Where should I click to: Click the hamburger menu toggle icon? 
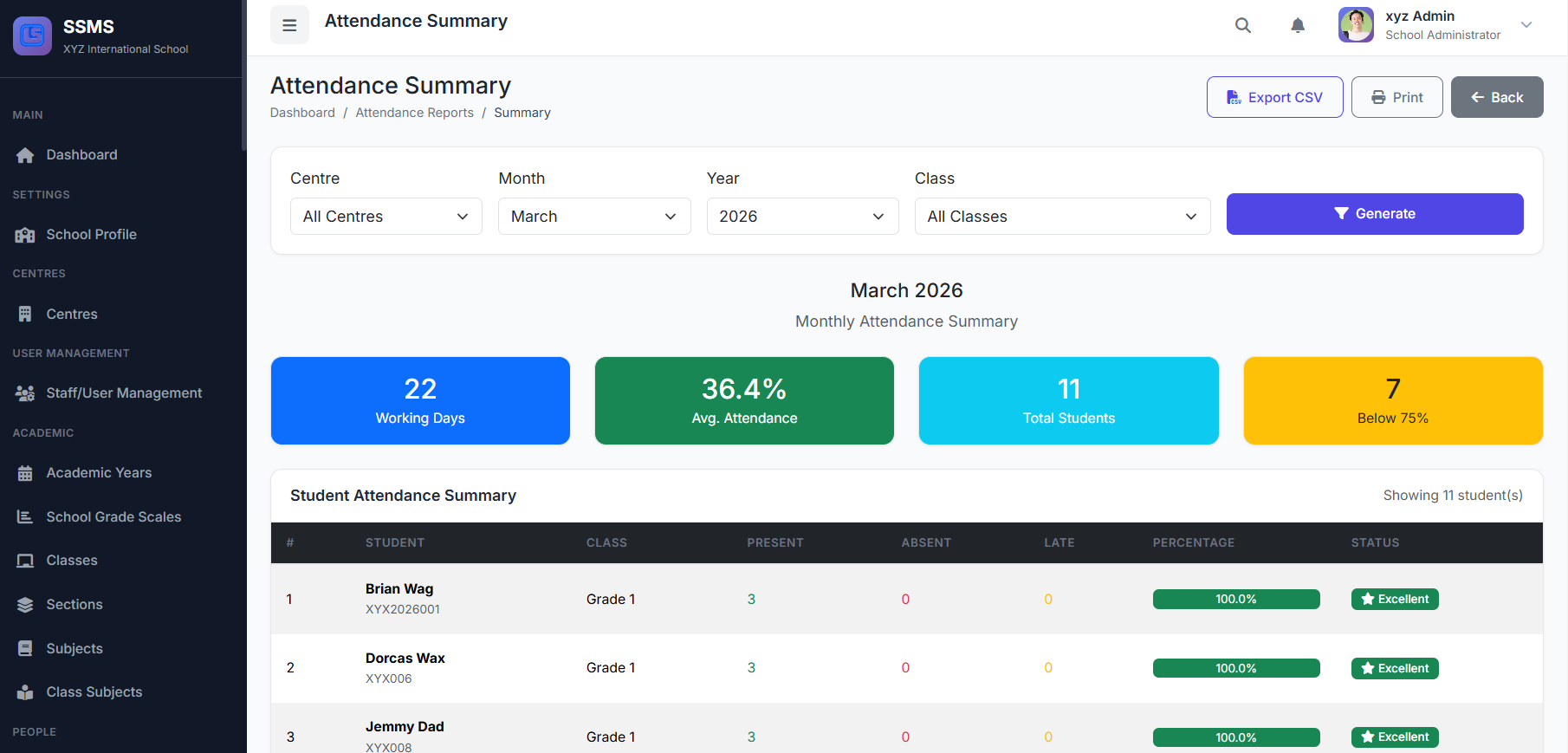click(289, 25)
